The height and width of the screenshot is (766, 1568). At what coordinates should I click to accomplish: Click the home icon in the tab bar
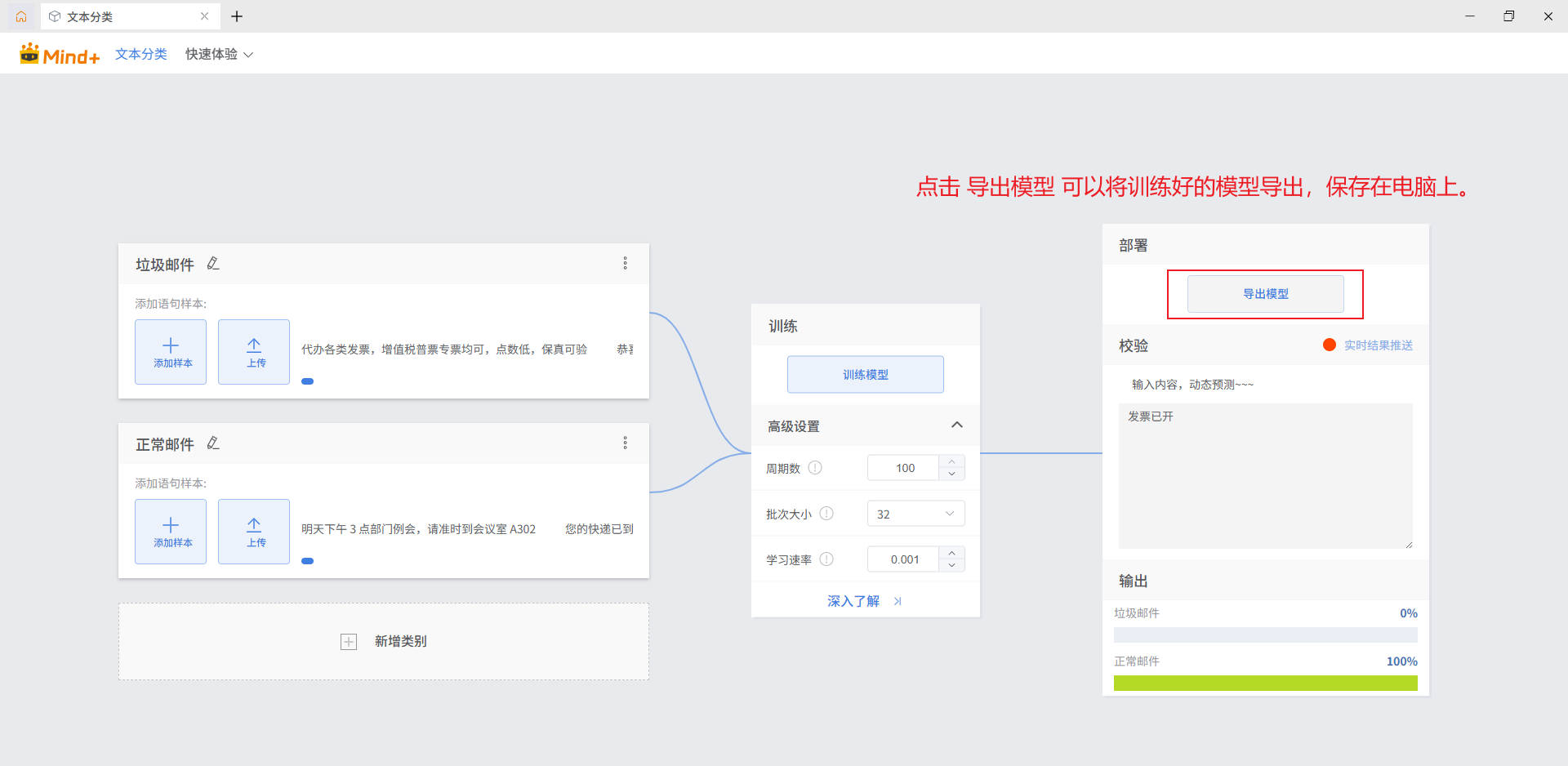coord(21,16)
